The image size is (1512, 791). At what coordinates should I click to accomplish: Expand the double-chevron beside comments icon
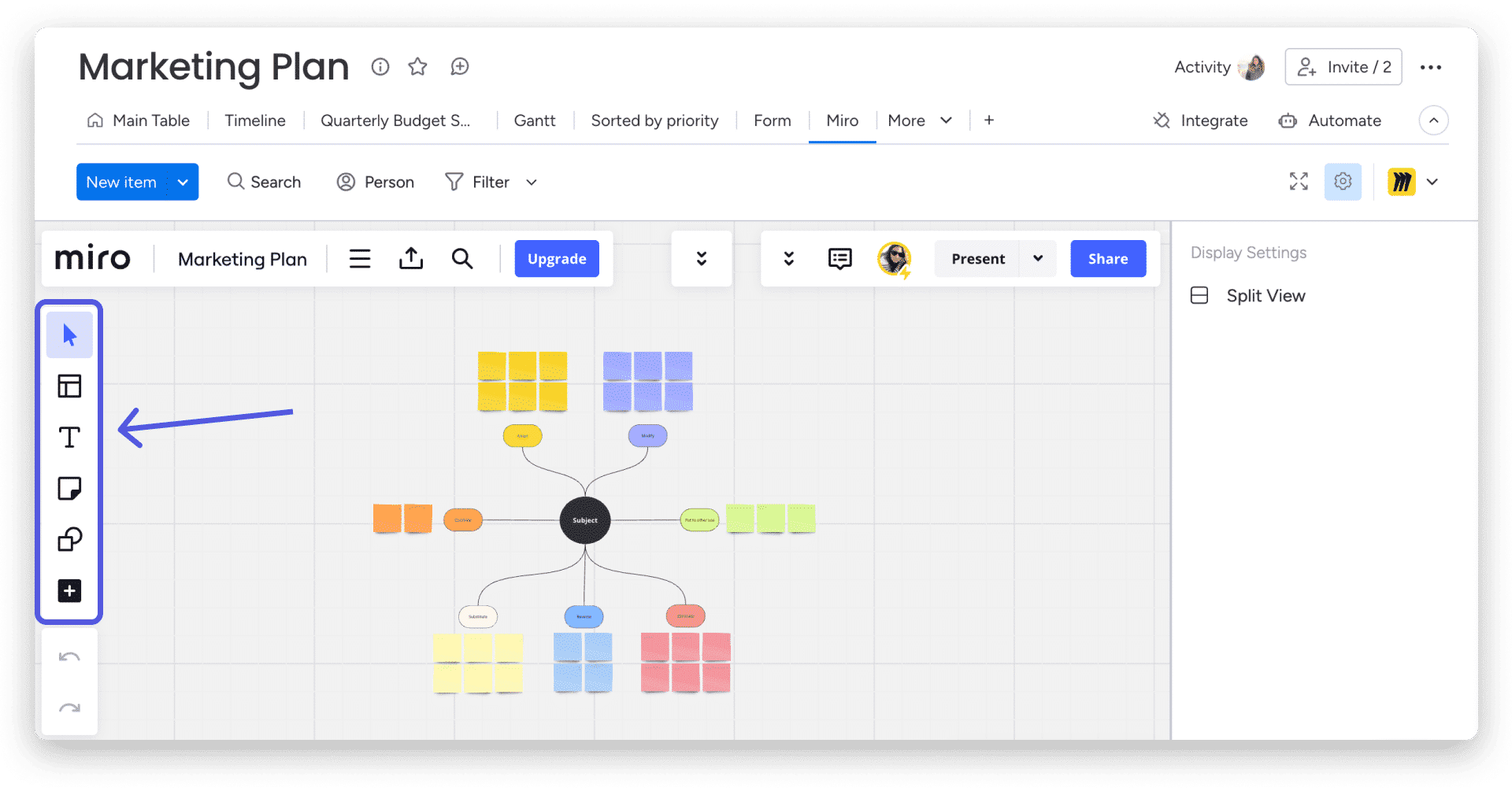coord(789,259)
